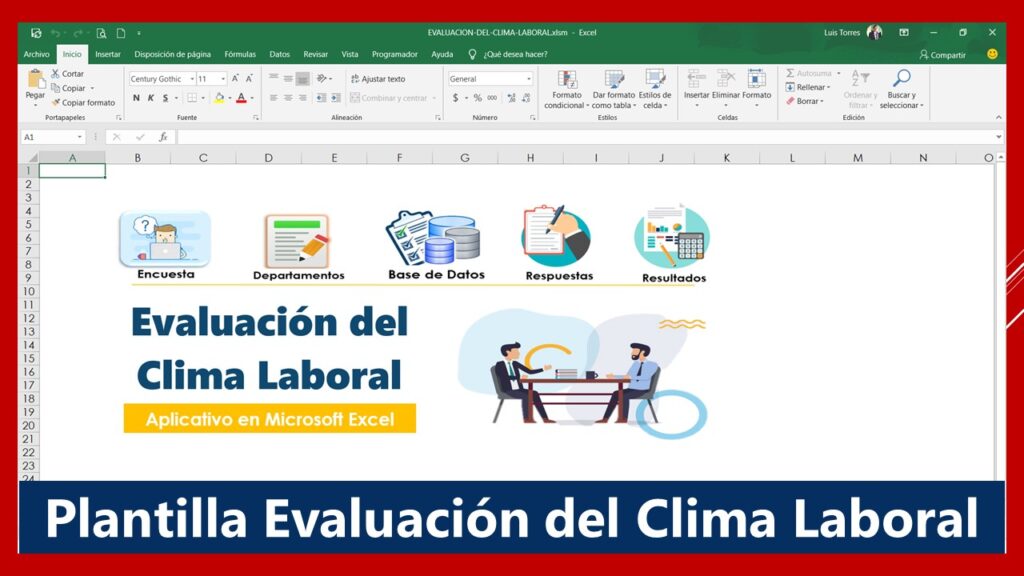
Task: Select the Pegar (paste) icon
Action: point(35,78)
